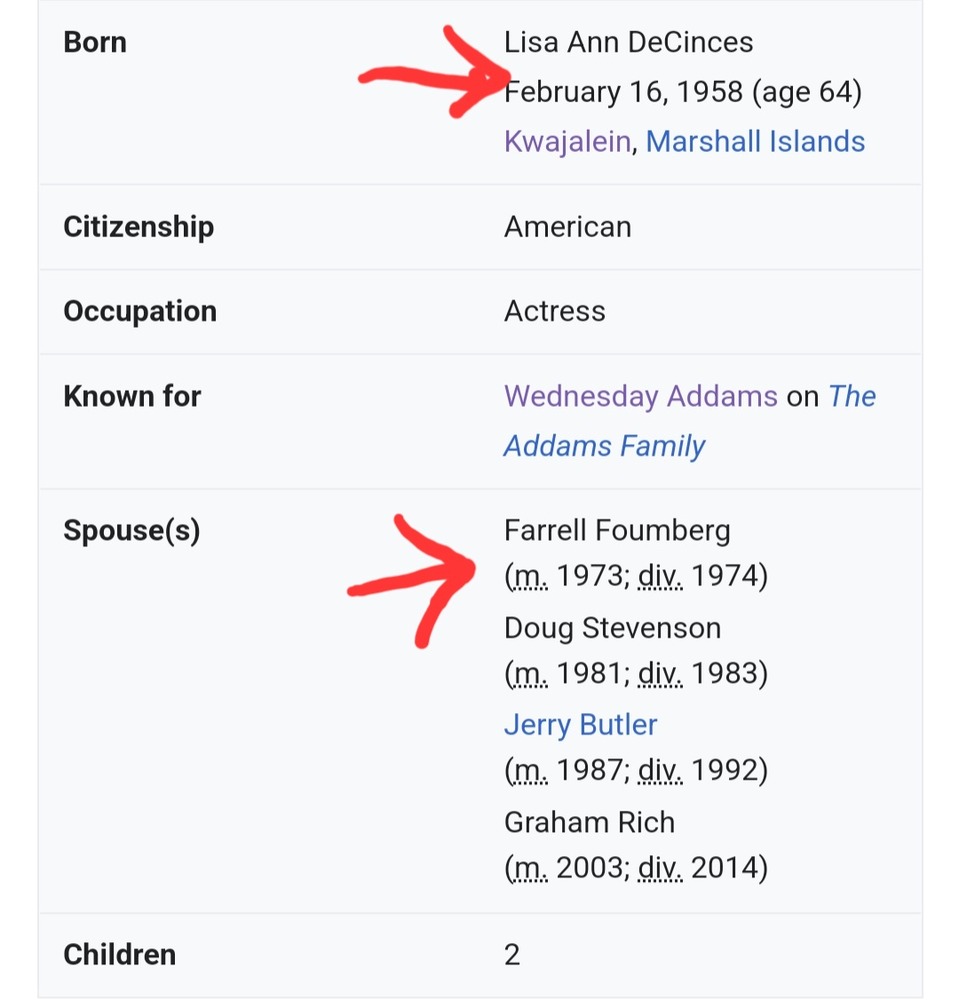Screen dimensions: 959x1000
Task: Open the Jerry Butler link
Action: pos(580,725)
